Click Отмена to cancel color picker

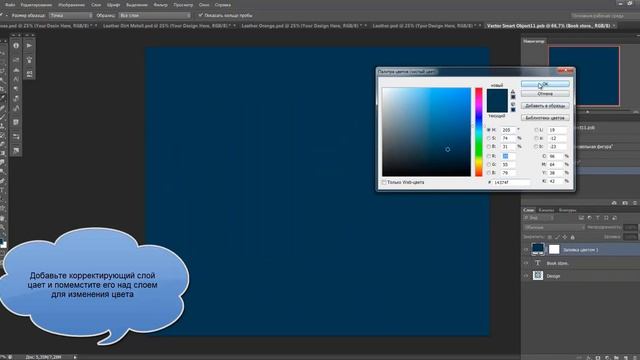[x=545, y=94]
